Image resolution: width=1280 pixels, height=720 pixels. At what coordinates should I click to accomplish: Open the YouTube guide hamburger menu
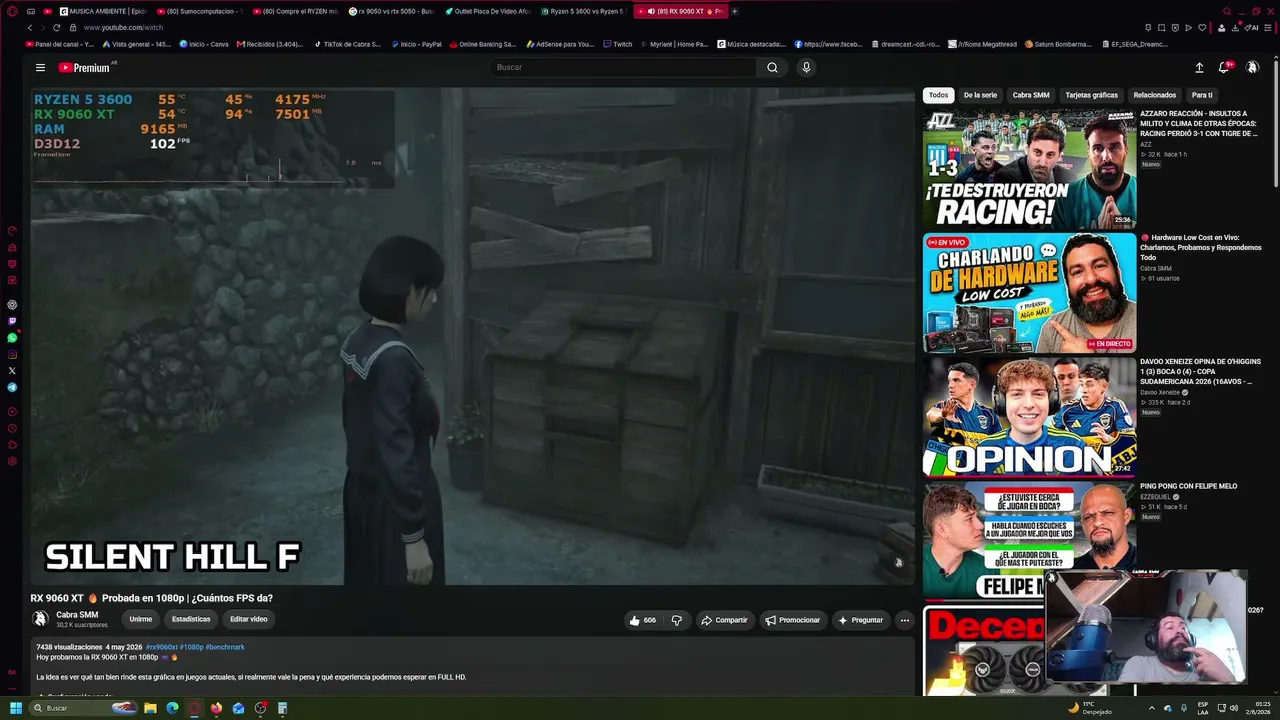click(40, 68)
